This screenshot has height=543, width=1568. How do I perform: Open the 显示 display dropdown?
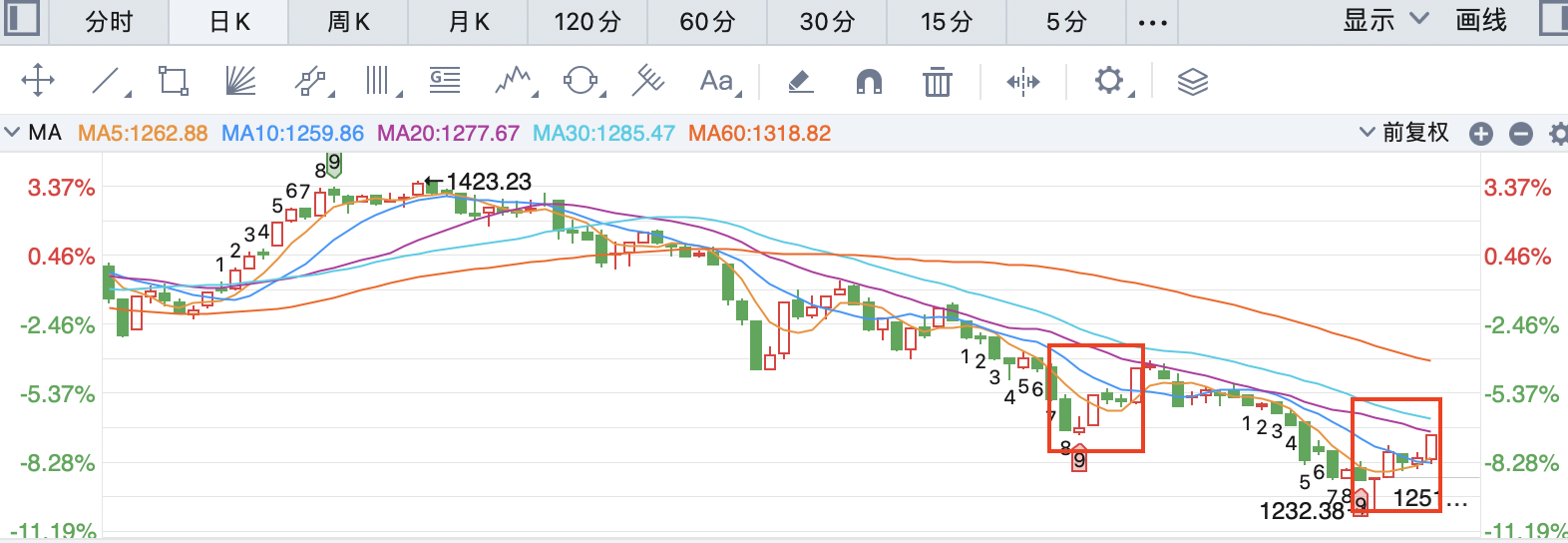(x=1384, y=21)
